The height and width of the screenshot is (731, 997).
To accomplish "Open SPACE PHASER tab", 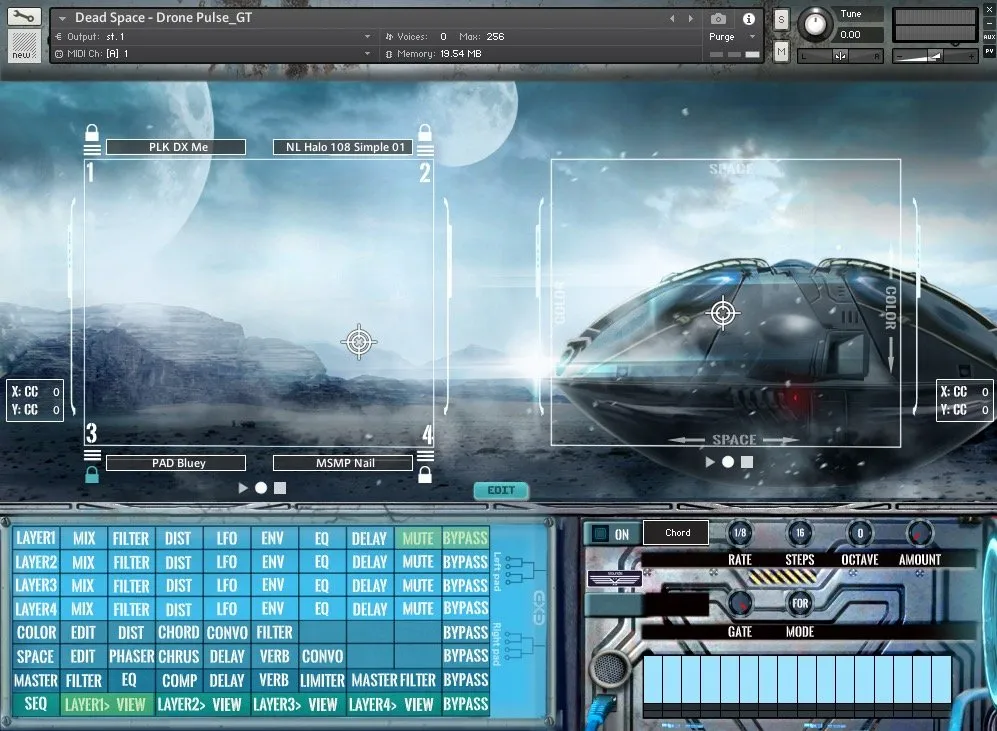I will 131,656.
